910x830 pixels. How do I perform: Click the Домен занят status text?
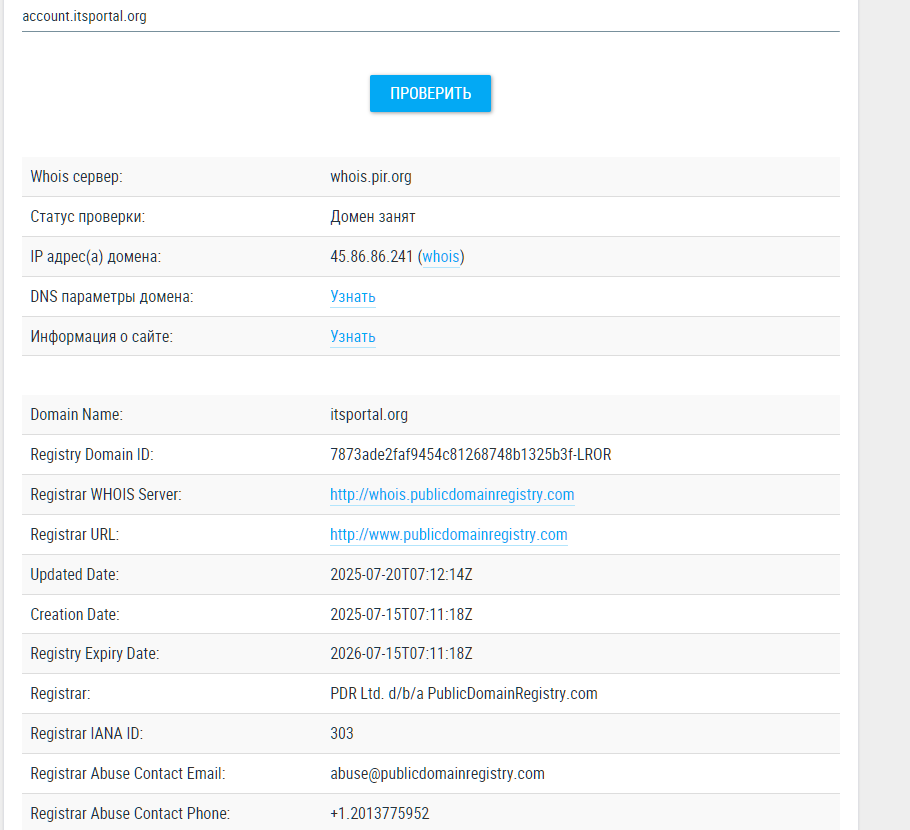pos(373,217)
